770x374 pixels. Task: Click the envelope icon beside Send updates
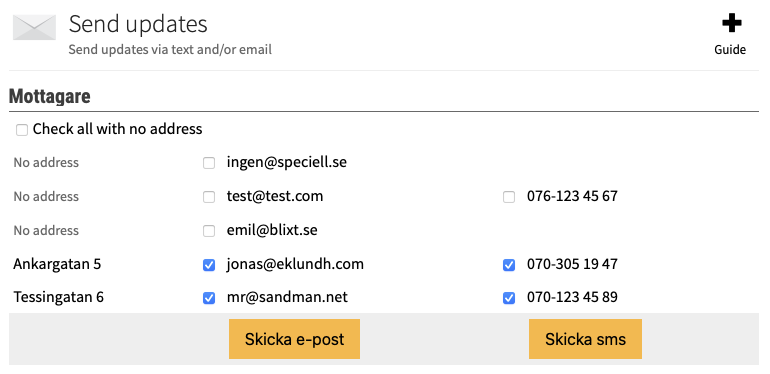34,27
